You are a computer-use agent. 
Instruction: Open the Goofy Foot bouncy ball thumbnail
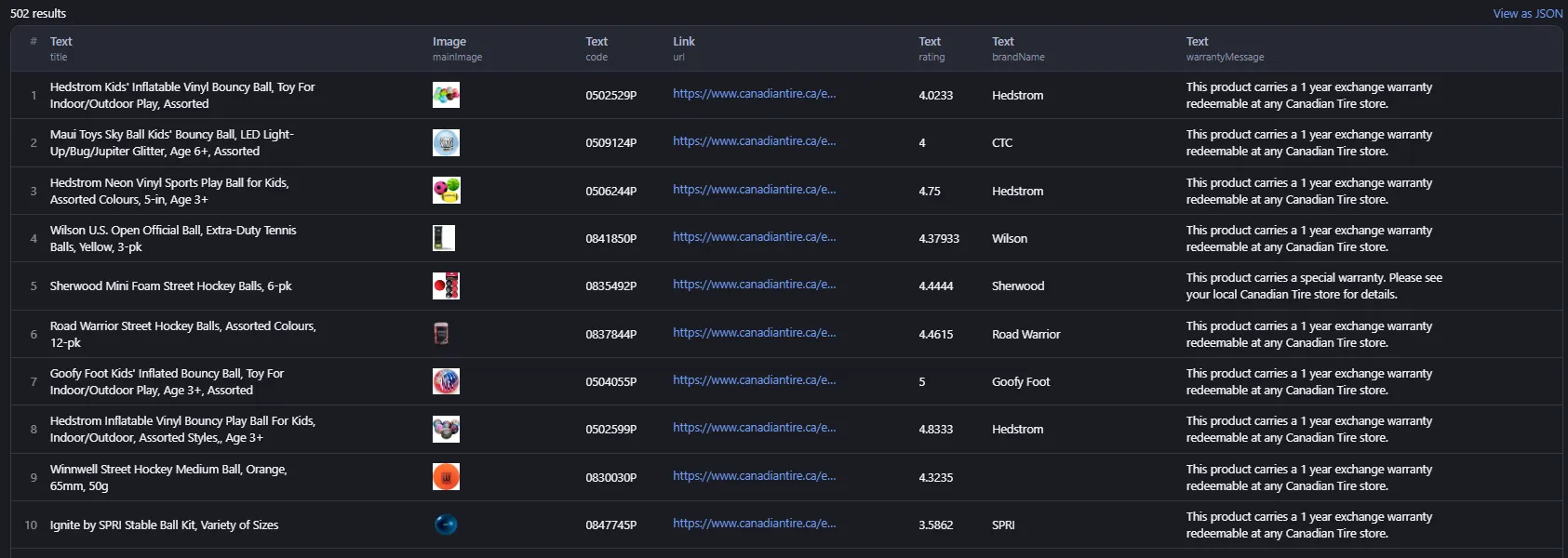pyautogui.click(x=446, y=381)
